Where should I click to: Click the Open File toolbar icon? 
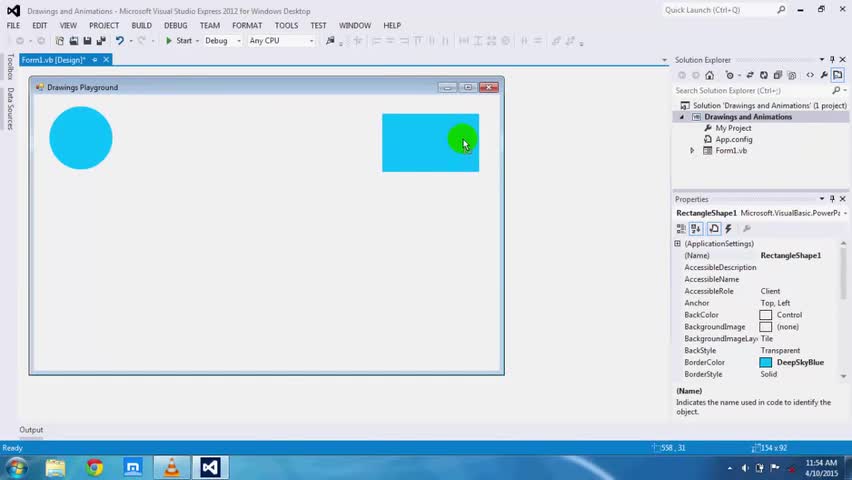73,41
